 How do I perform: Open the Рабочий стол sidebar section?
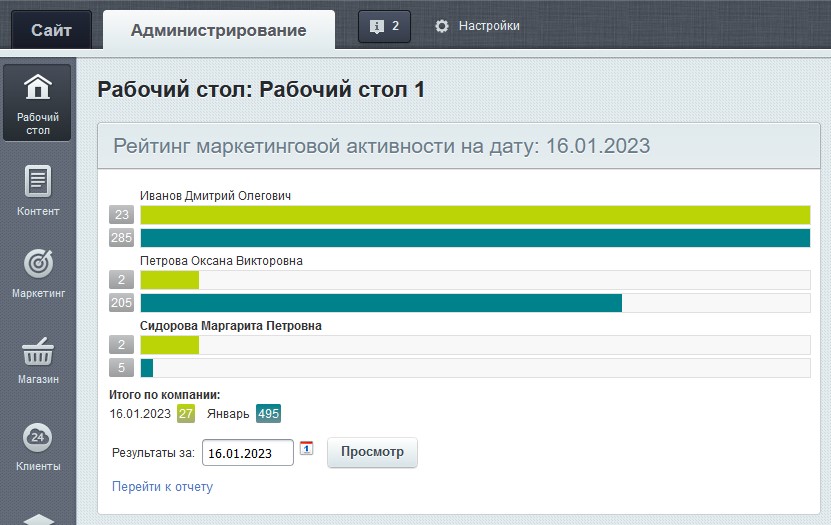tap(38, 102)
